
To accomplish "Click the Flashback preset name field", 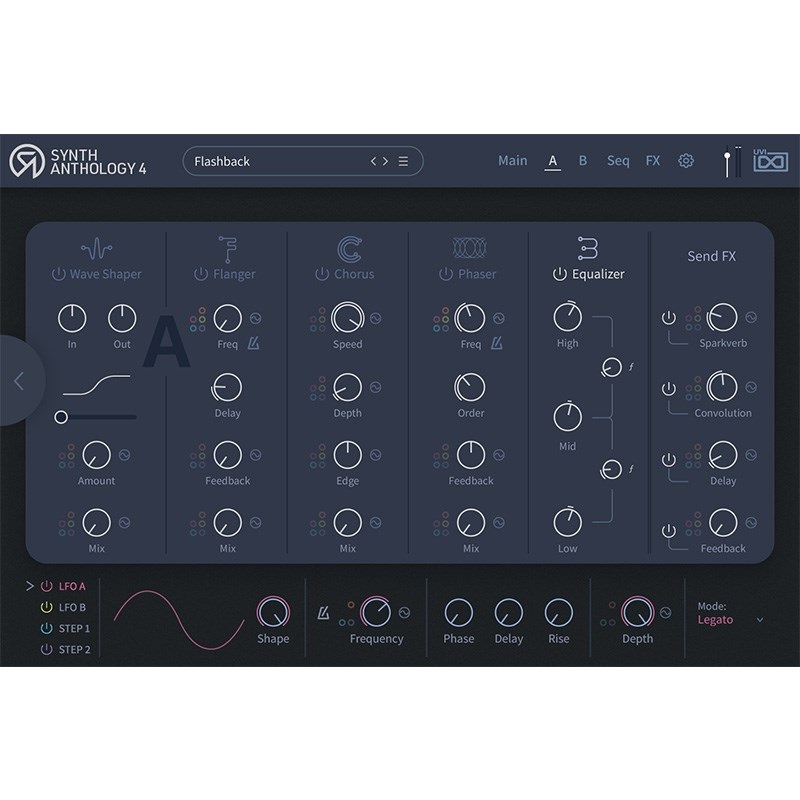I will coord(303,161).
